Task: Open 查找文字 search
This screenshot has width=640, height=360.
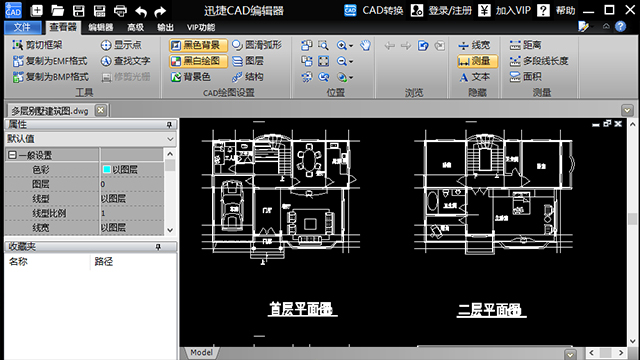Action: 125,61
